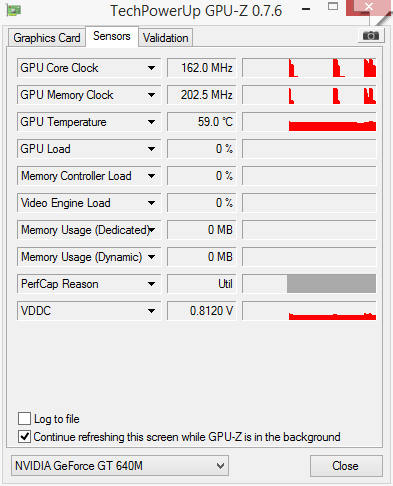Click the Close button
Viewport: 393px width, 486px height.
pyautogui.click(x=346, y=466)
